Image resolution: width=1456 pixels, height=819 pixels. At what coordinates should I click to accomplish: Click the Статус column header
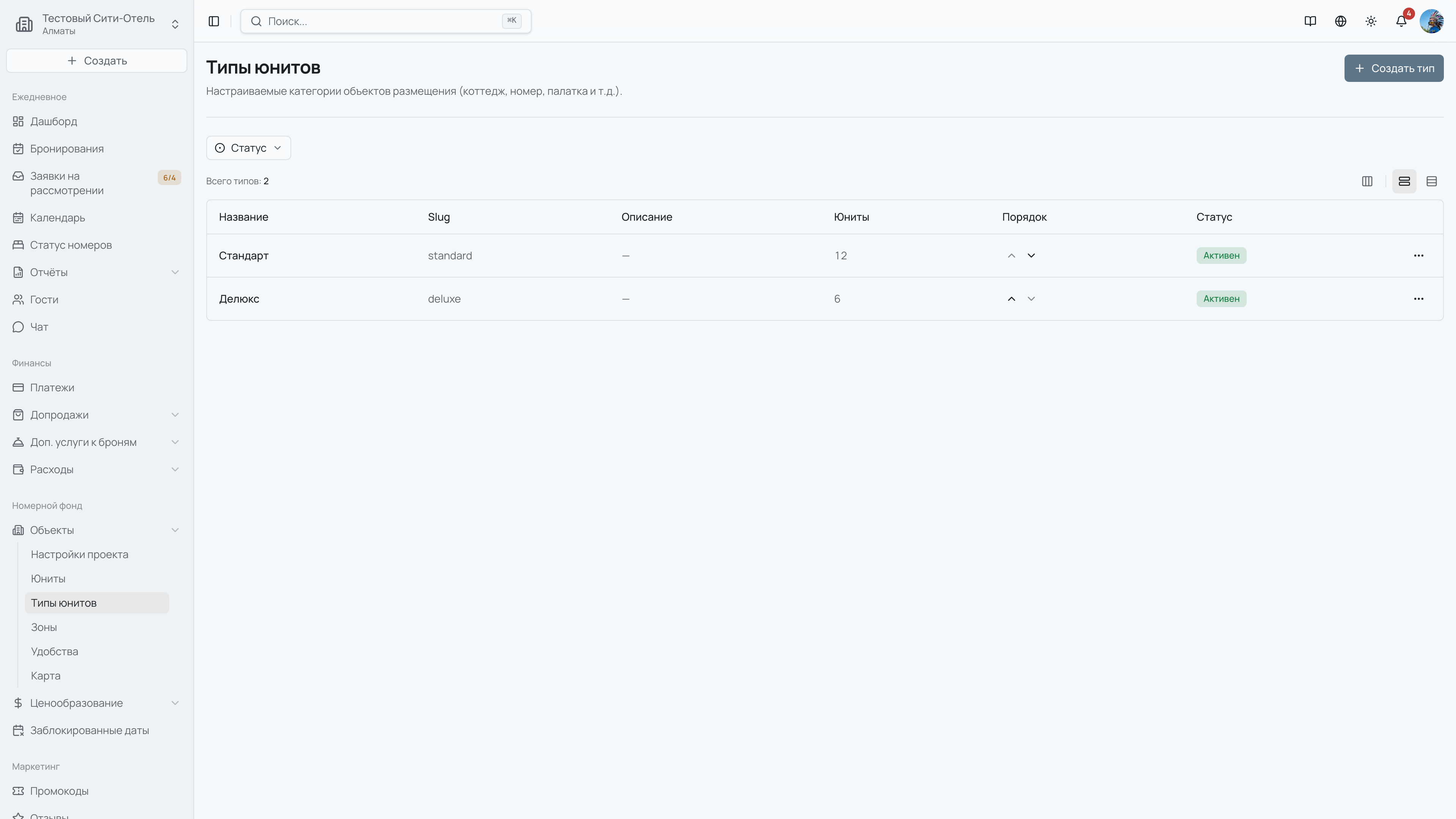[1214, 217]
